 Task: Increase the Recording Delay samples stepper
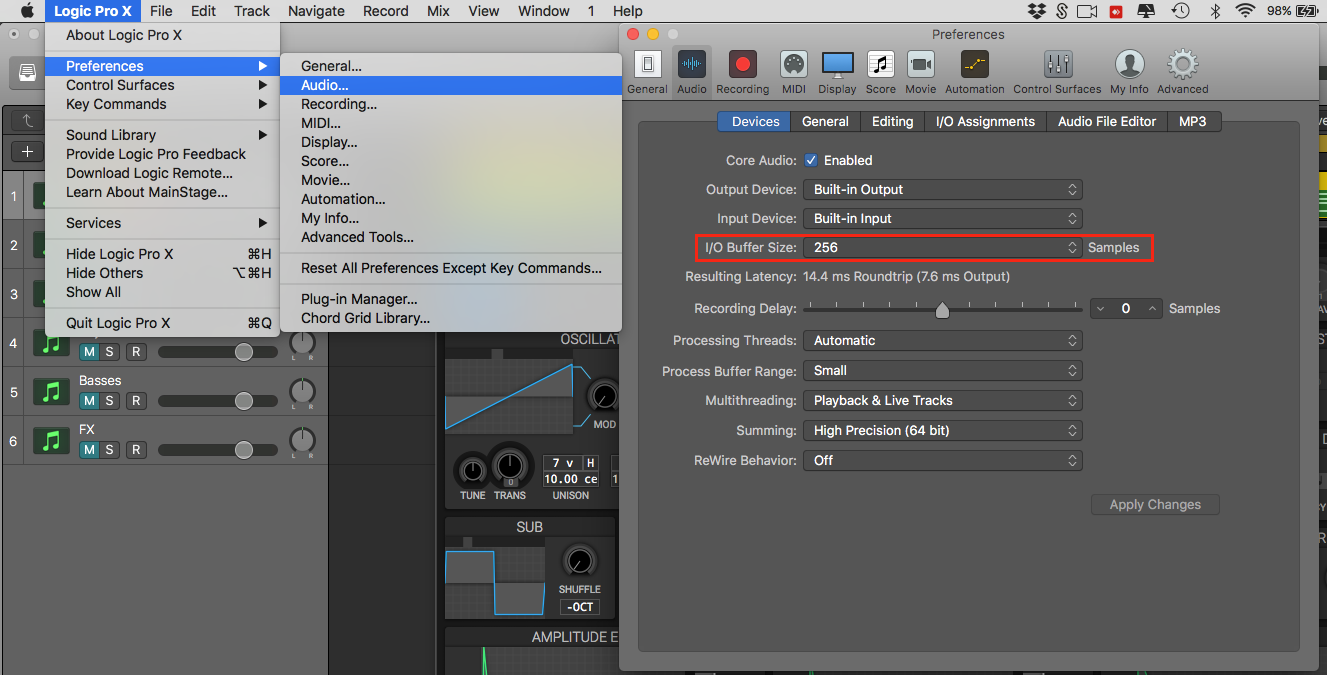tap(1153, 309)
